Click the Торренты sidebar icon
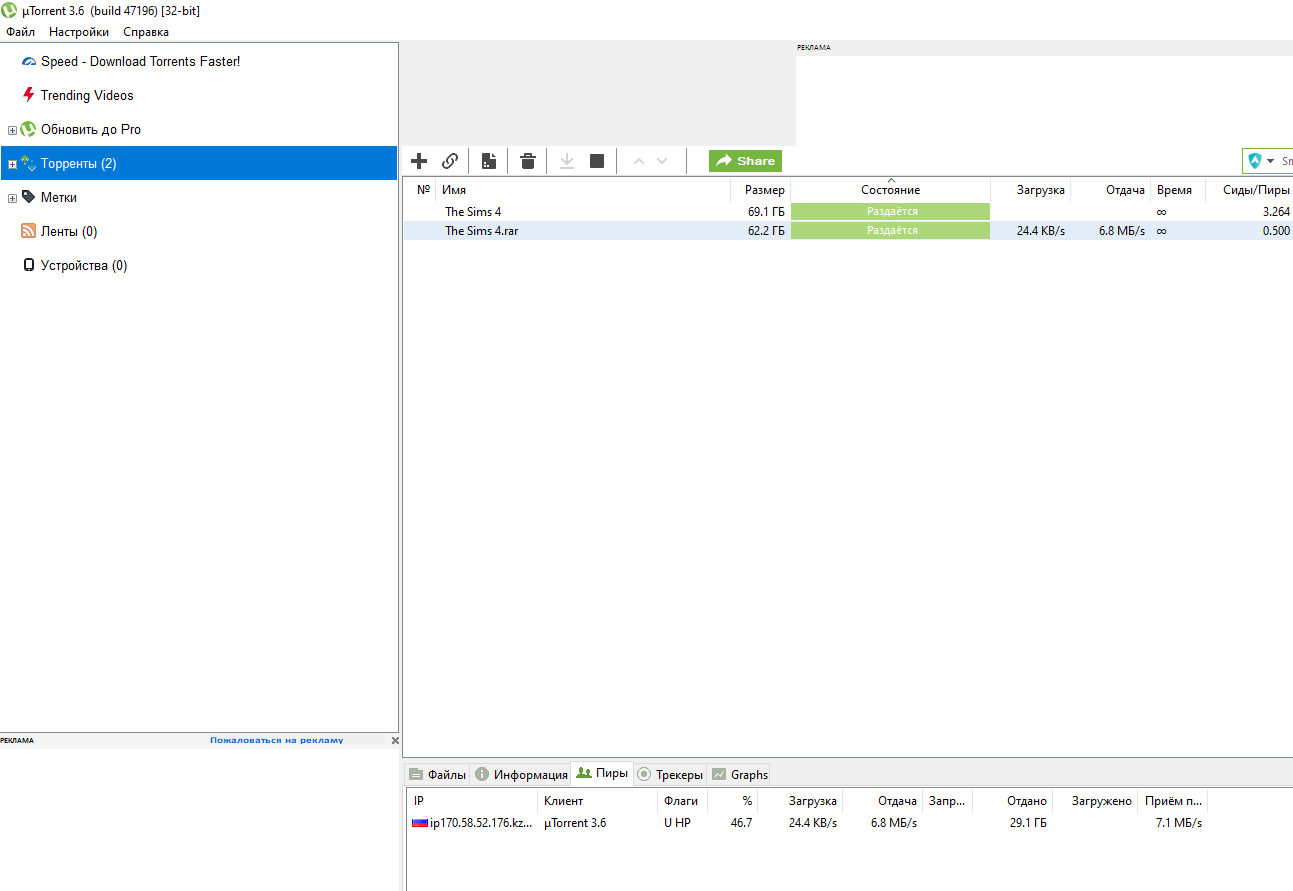1293x891 pixels. [28, 163]
